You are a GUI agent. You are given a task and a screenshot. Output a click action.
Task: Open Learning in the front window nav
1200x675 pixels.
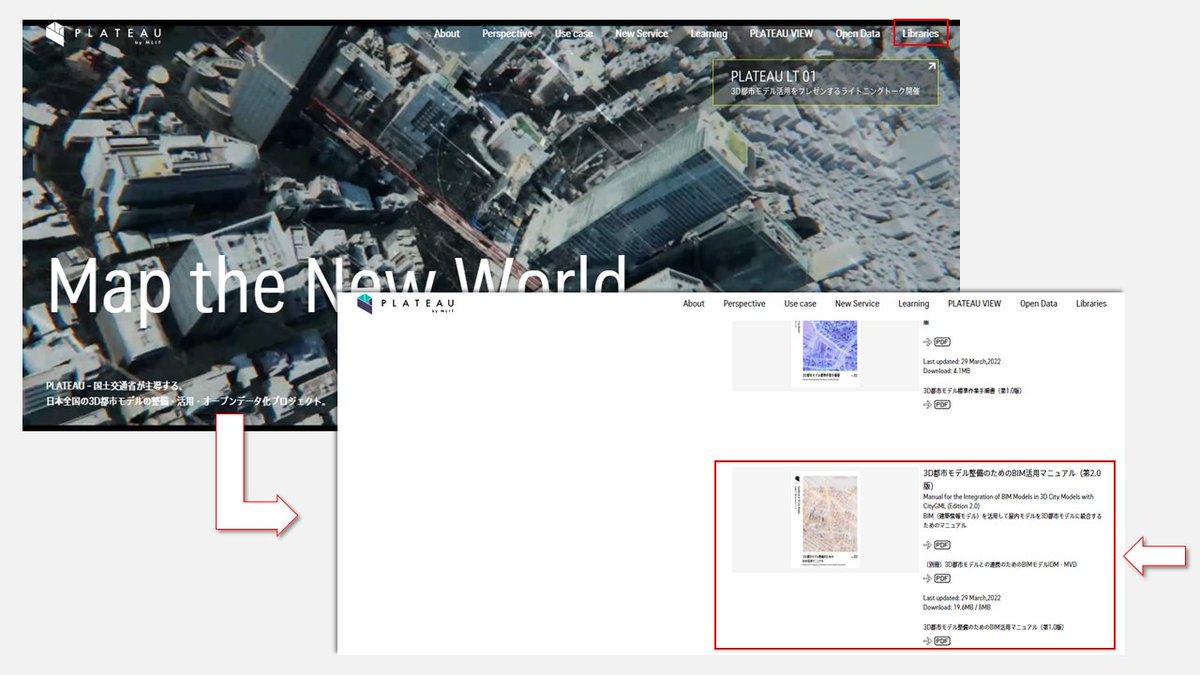pyautogui.click(x=914, y=304)
